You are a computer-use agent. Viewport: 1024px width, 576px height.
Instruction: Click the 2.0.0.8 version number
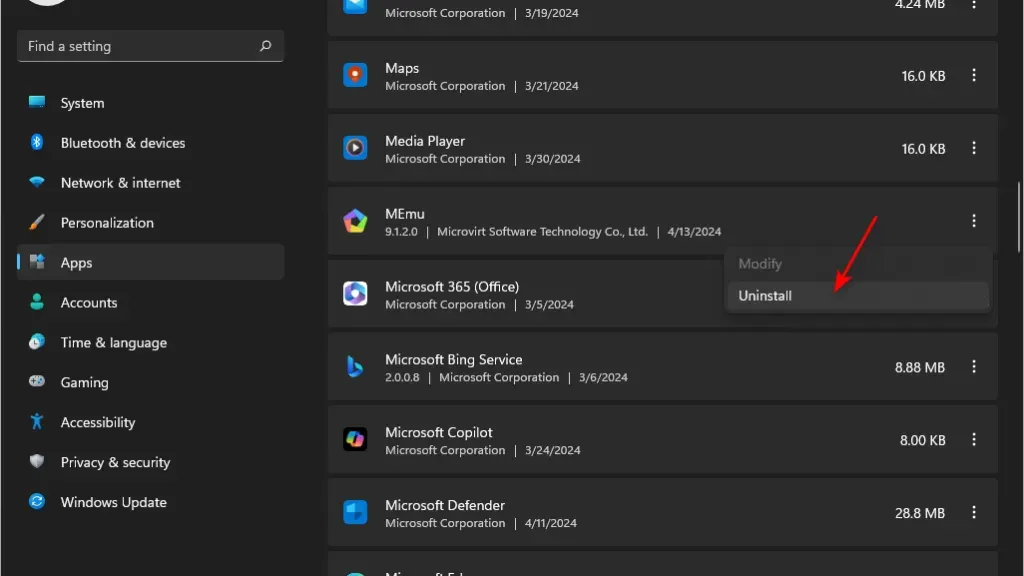(x=402, y=377)
